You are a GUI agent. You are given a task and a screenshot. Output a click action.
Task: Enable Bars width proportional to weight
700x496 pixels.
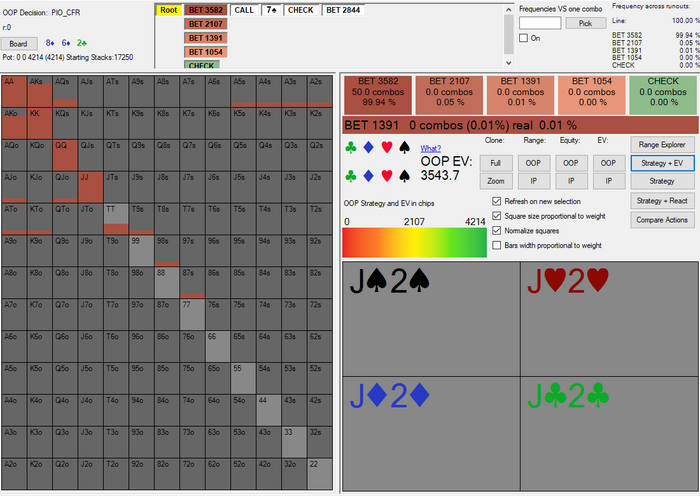(496, 246)
